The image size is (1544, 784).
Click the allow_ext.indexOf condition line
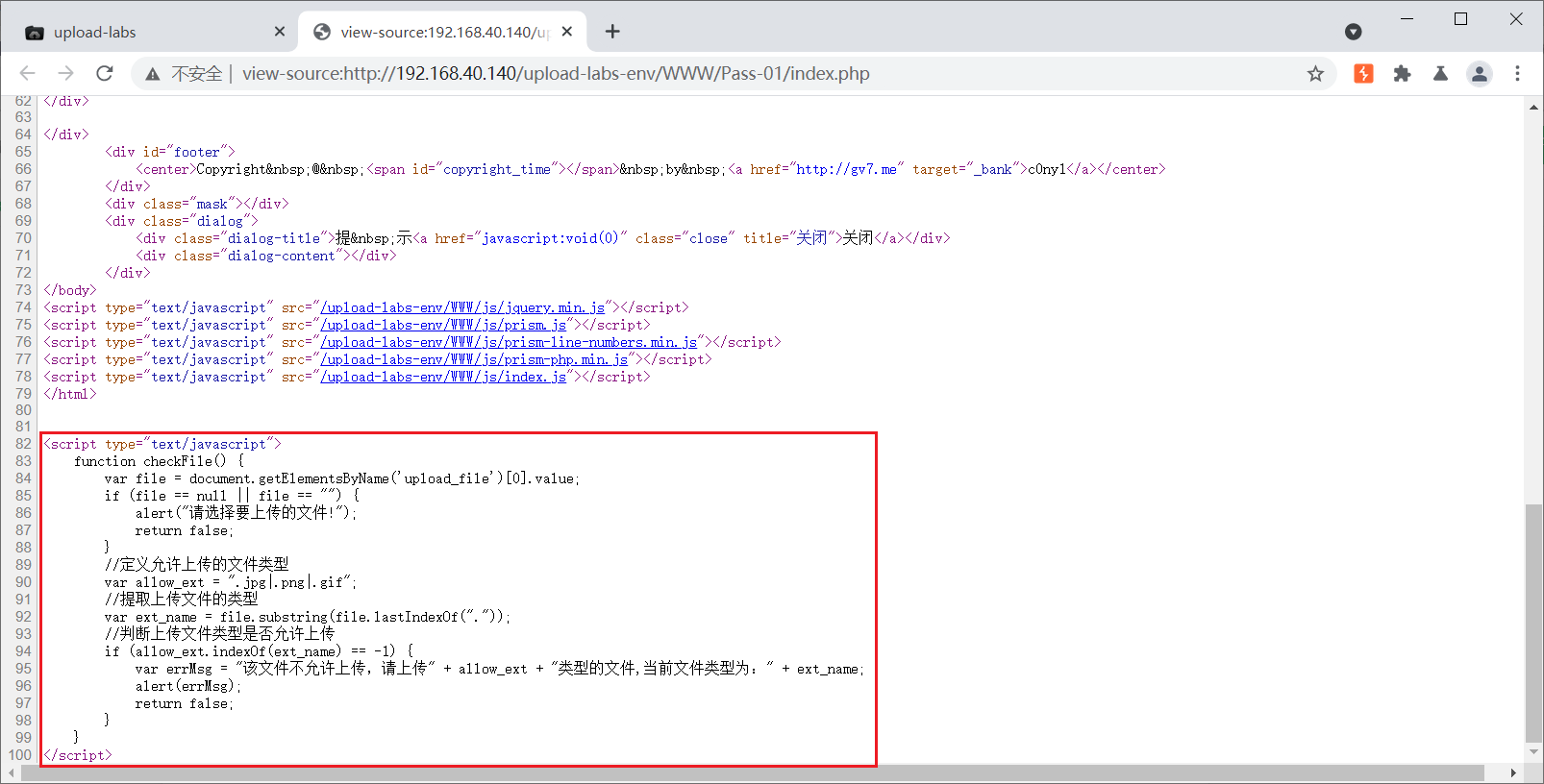[259, 652]
